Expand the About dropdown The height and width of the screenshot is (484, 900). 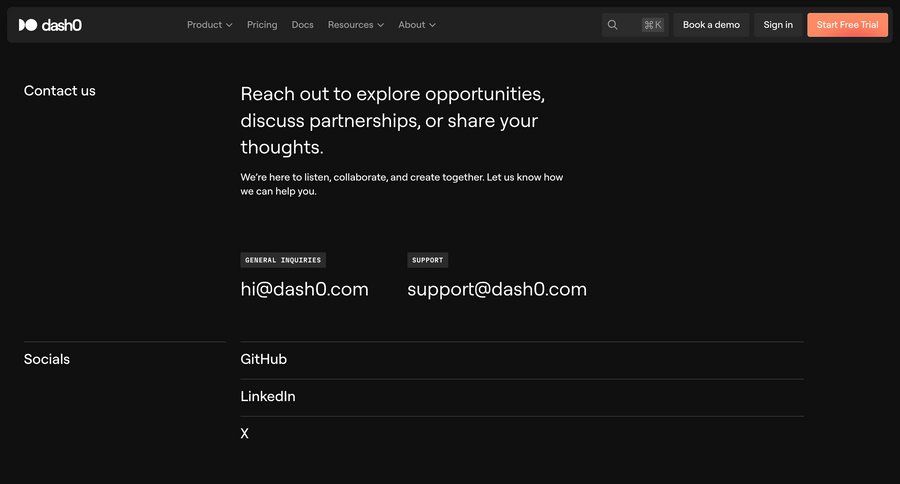click(x=417, y=25)
